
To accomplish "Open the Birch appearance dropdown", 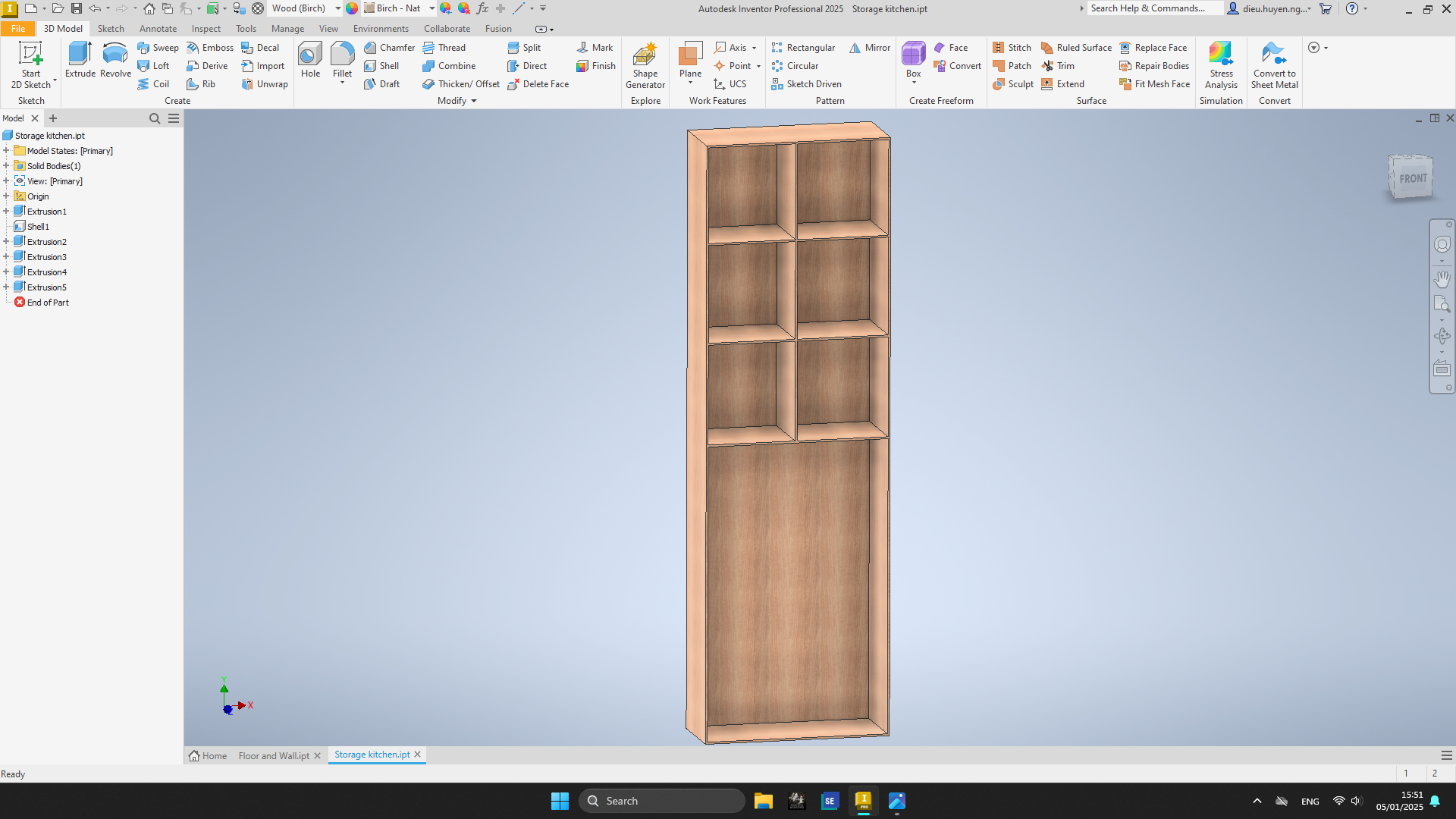I will pos(431,8).
